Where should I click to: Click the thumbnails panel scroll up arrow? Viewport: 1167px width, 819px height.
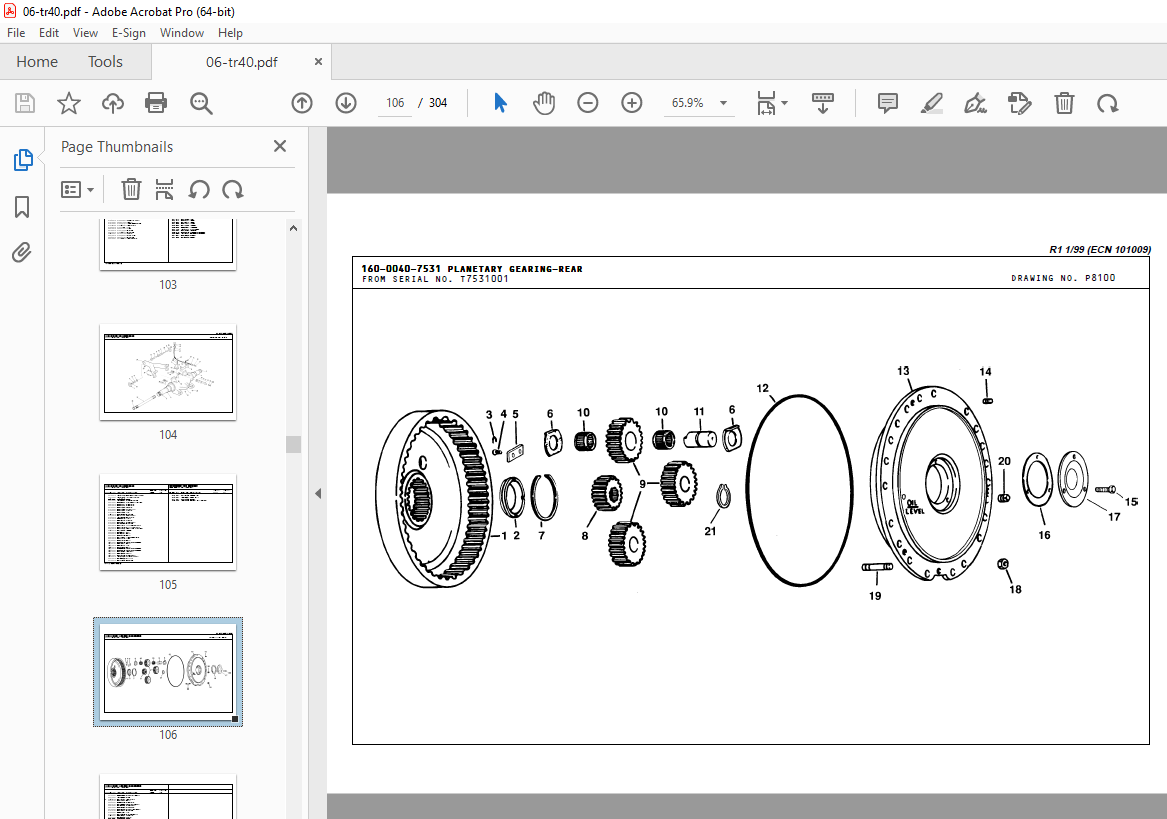point(293,228)
